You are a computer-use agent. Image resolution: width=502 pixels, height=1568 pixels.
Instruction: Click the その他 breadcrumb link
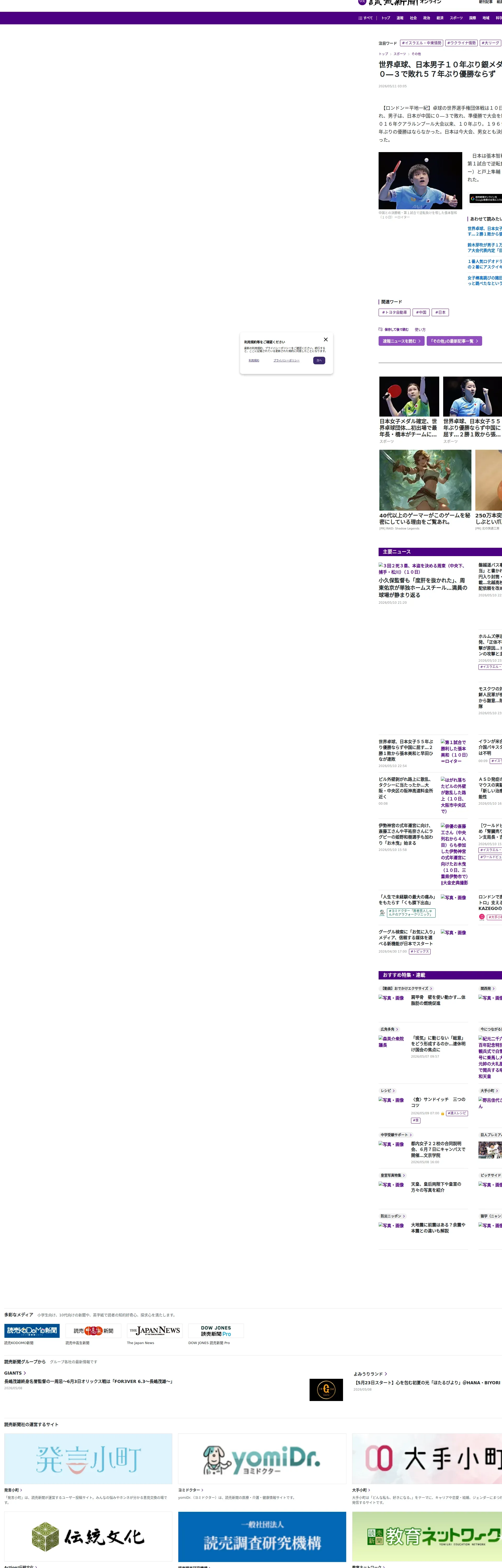point(416,54)
